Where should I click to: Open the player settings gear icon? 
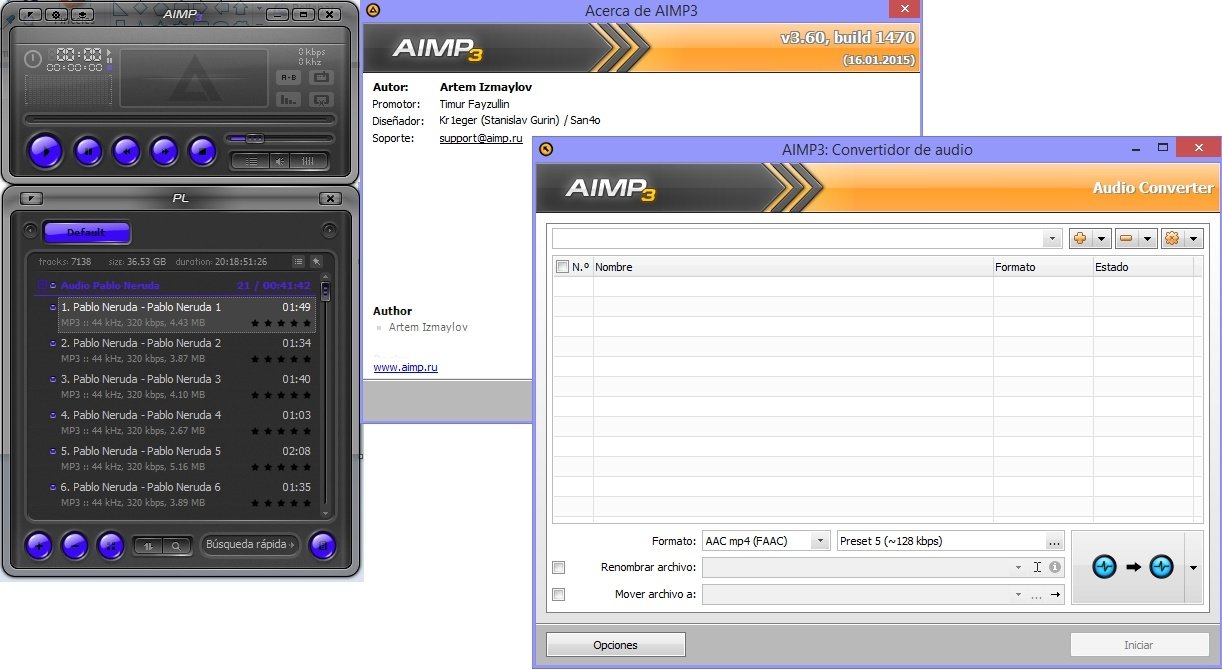pyautogui.click(x=57, y=15)
